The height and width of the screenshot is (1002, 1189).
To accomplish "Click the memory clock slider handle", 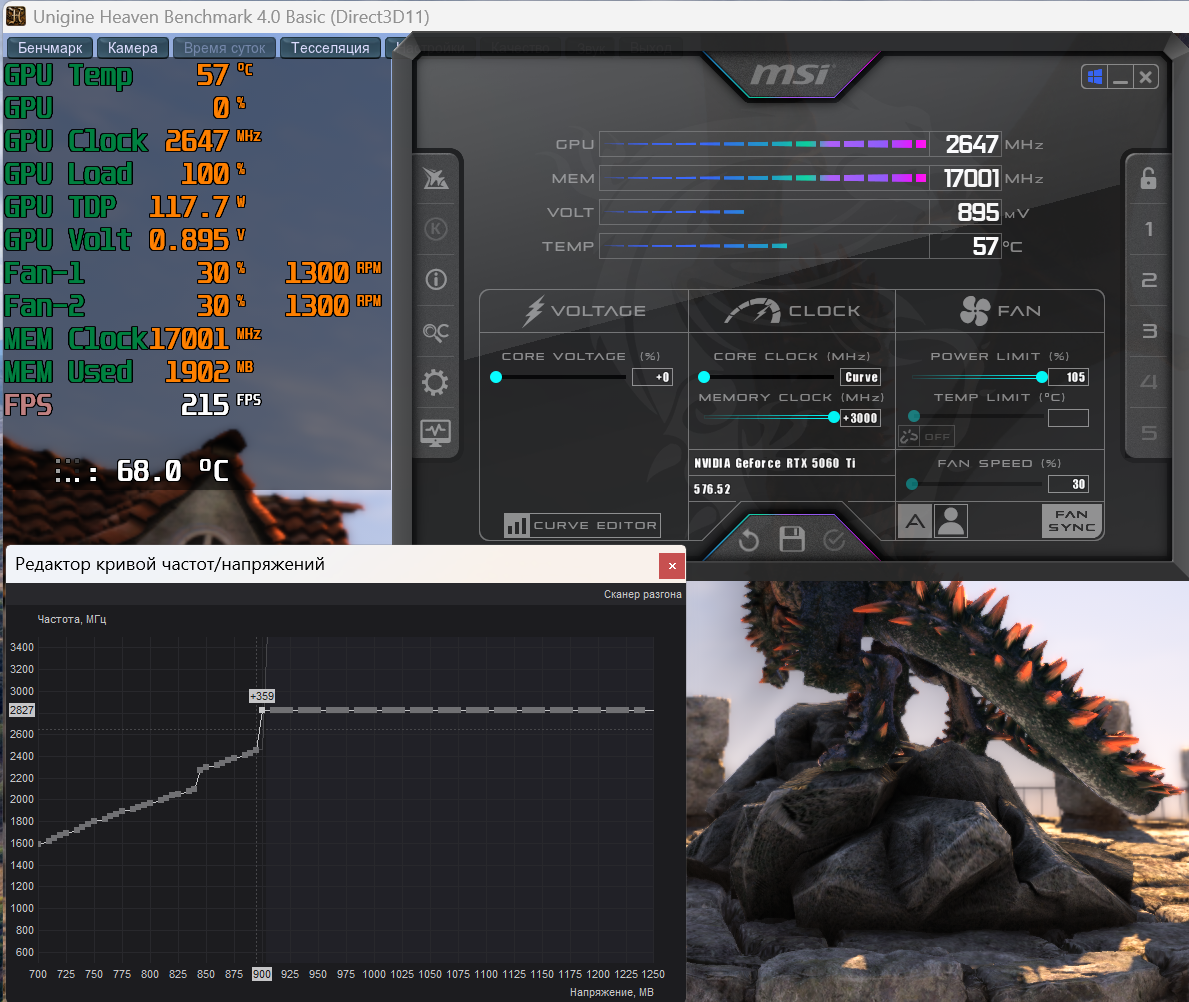I will [x=834, y=417].
